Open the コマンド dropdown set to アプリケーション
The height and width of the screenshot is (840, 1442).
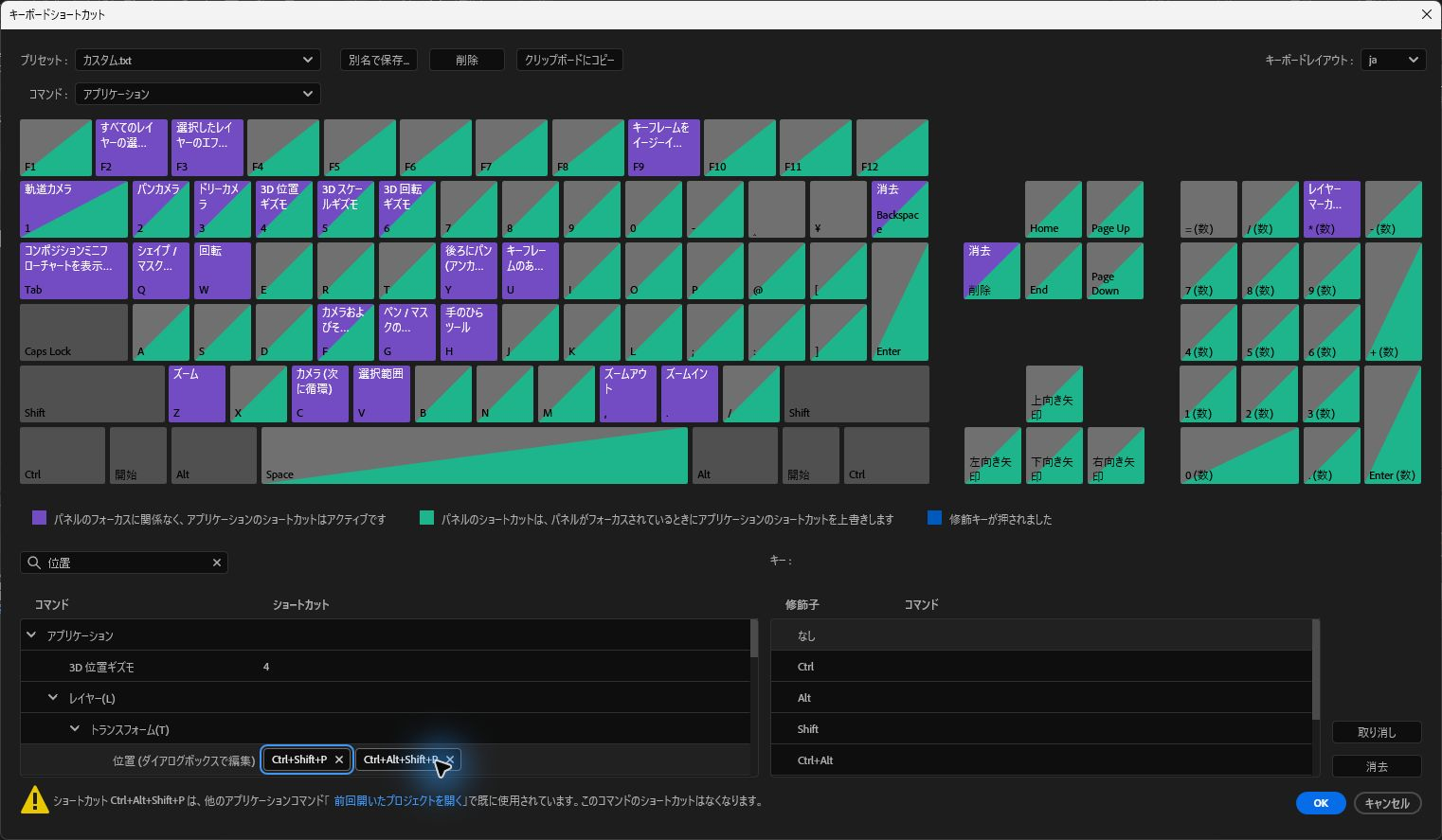(x=198, y=94)
